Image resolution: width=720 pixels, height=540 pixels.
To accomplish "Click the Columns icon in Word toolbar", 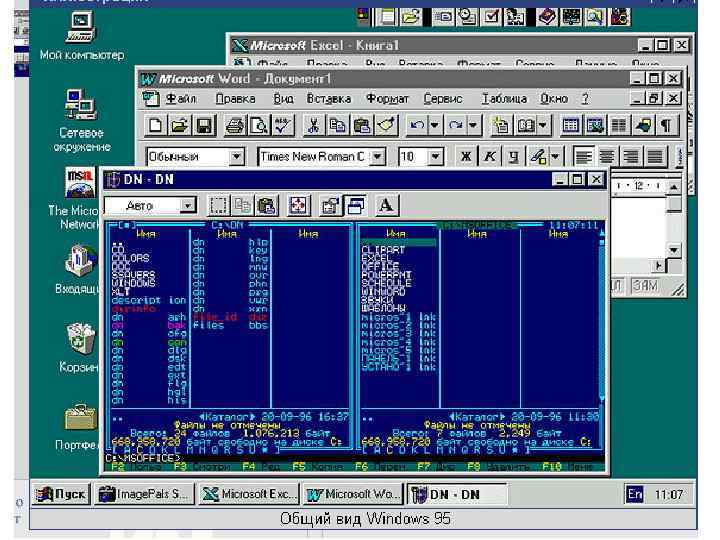I will [x=619, y=125].
